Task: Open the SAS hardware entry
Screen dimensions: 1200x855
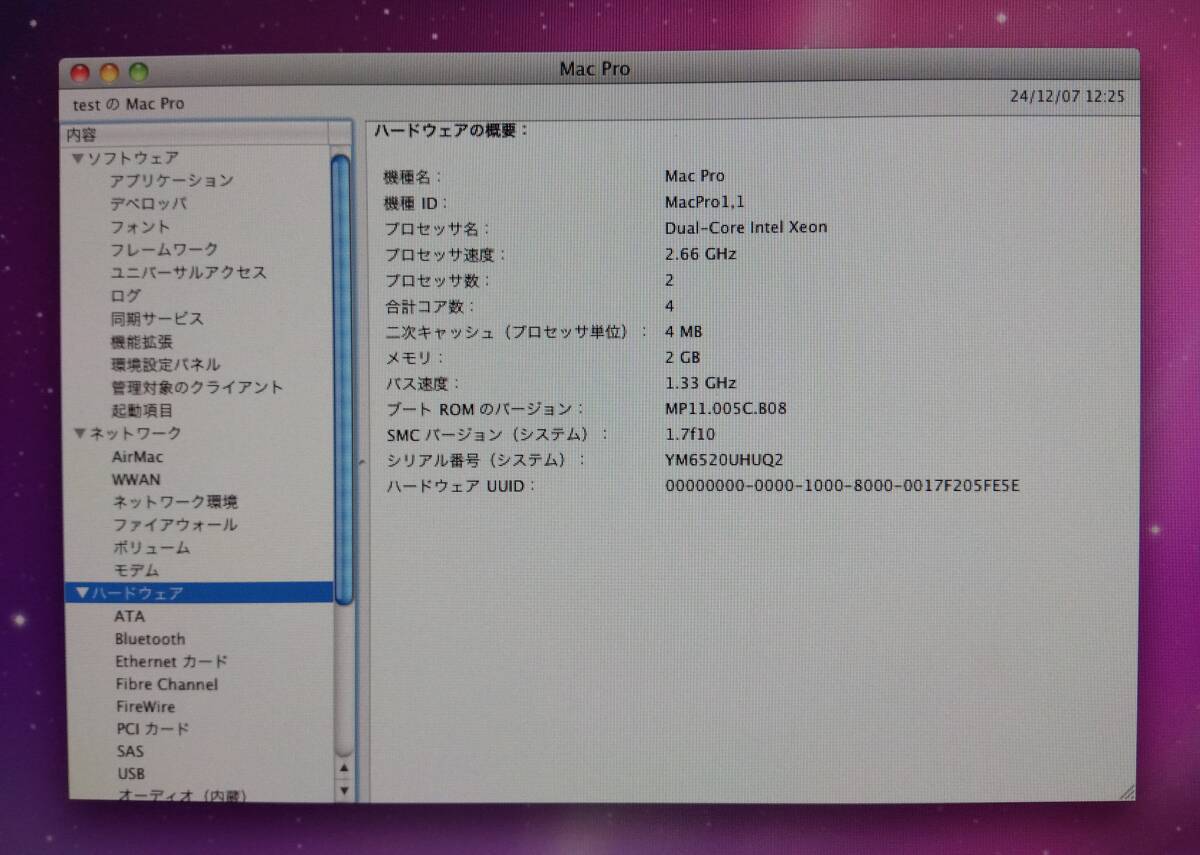Action: tap(130, 751)
